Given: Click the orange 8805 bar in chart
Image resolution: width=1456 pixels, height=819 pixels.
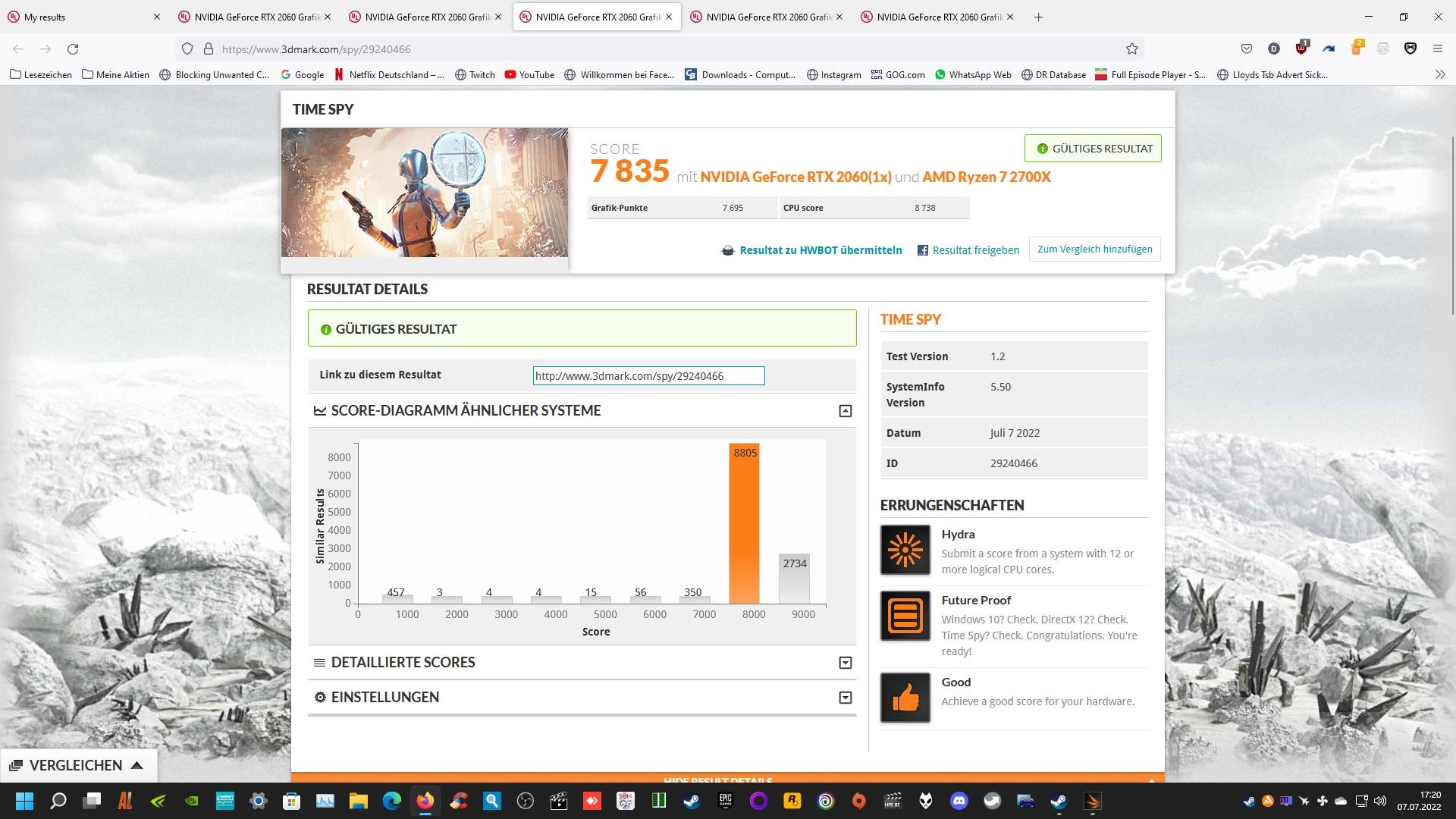Looking at the screenshot, I should click(x=744, y=523).
